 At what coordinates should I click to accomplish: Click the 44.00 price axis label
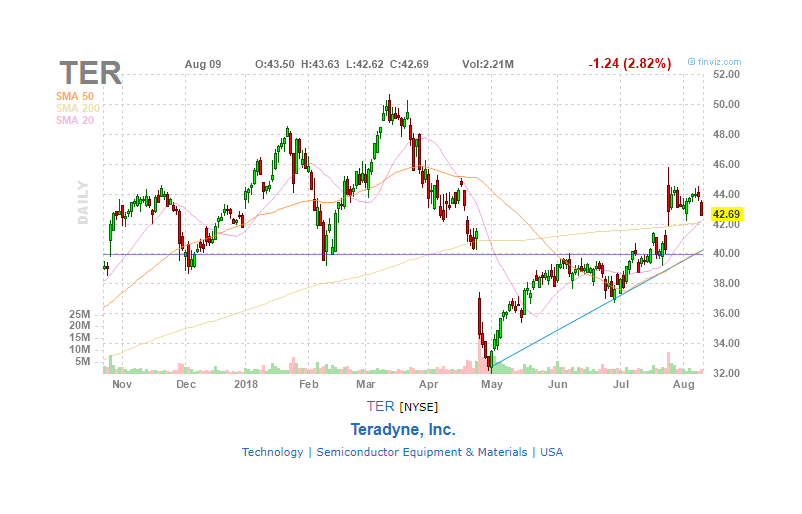coord(726,194)
